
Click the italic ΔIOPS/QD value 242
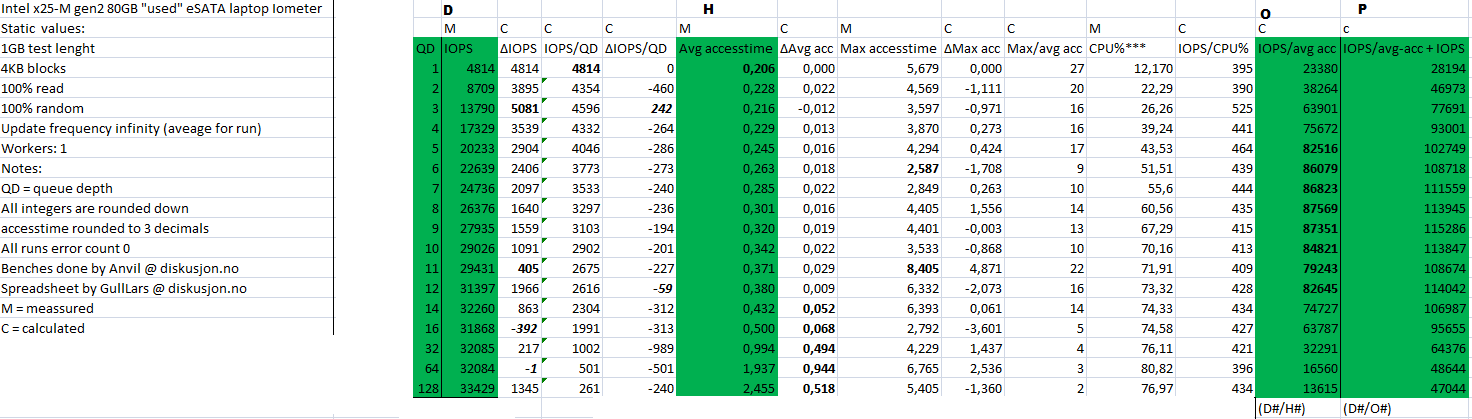coord(660,108)
